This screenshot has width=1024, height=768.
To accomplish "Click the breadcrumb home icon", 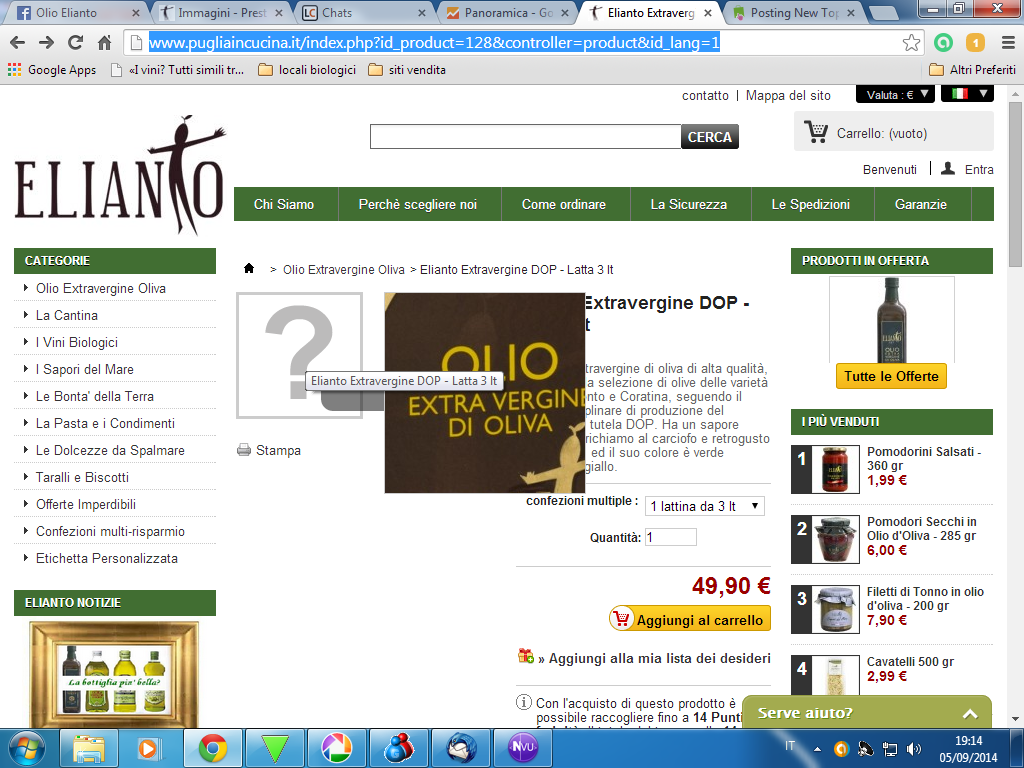I will click(249, 268).
